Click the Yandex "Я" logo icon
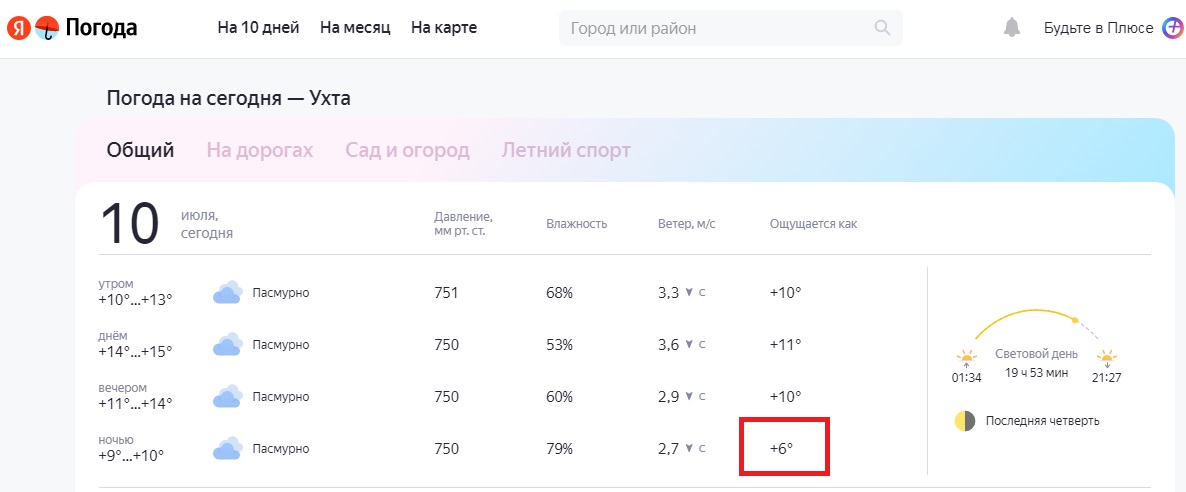The height and width of the screenshot is (492, 1186). coord(18,28)
